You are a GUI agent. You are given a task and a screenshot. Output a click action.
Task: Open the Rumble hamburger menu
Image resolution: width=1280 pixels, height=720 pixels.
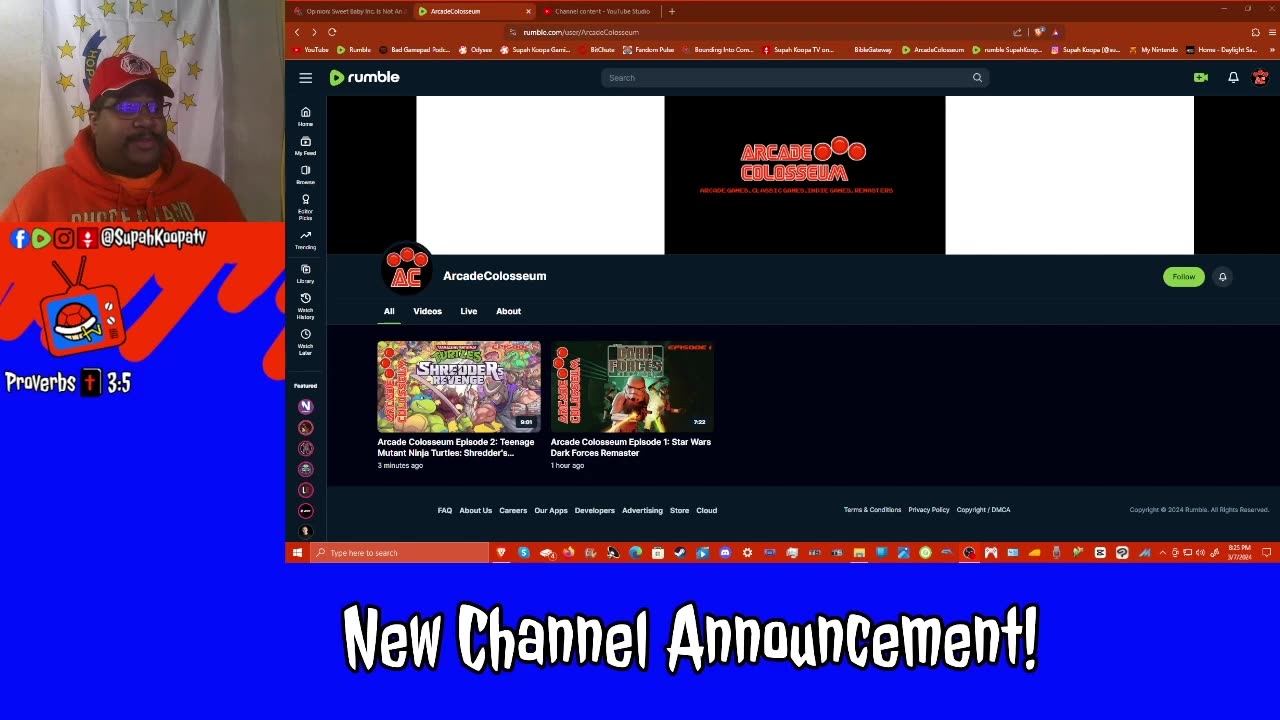click(x=306, y=78)
